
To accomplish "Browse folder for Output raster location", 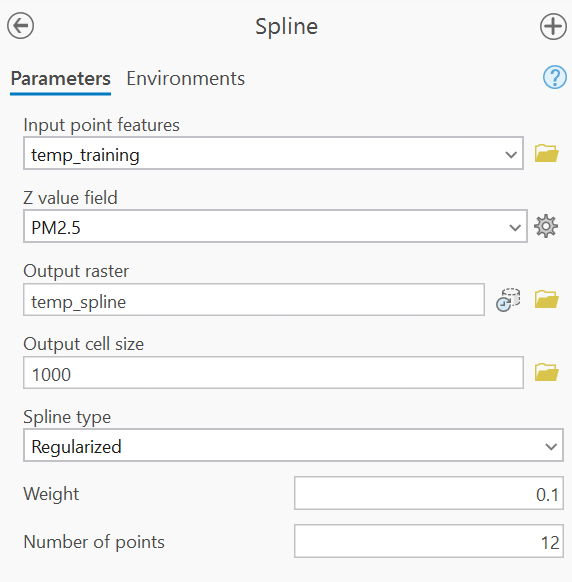I will [x=546, y=299].
